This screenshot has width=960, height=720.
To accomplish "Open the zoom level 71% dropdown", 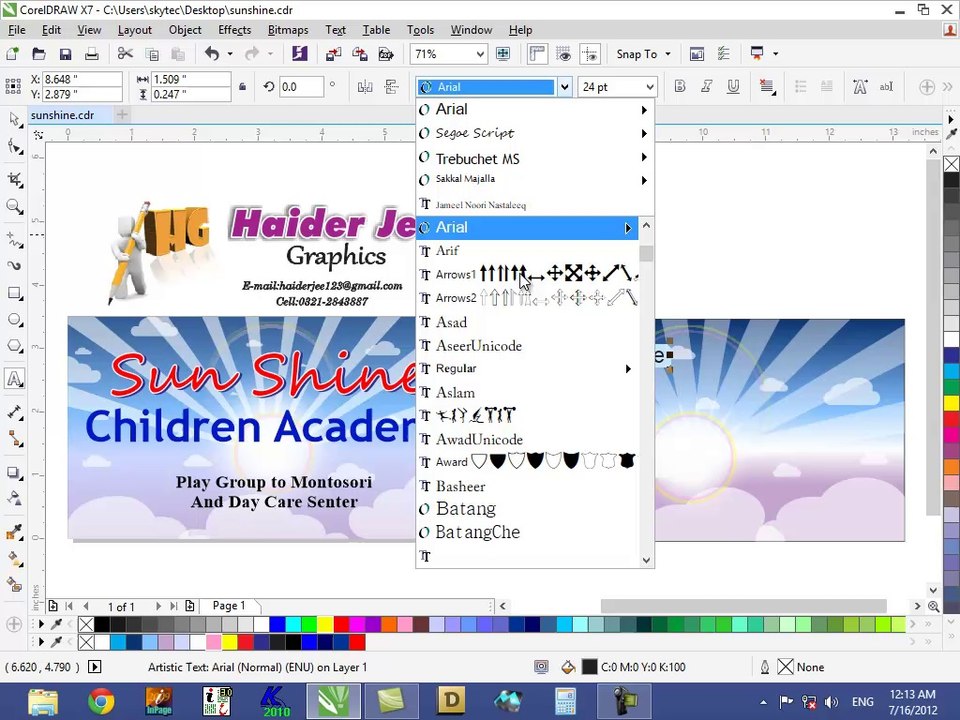I will tap(481, 54).
